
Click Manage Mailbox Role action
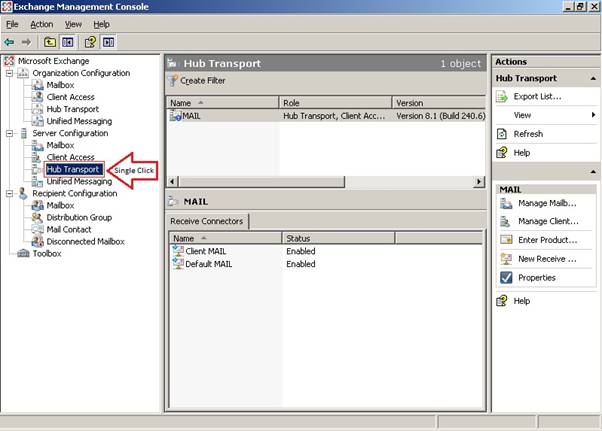pos(546,203)
